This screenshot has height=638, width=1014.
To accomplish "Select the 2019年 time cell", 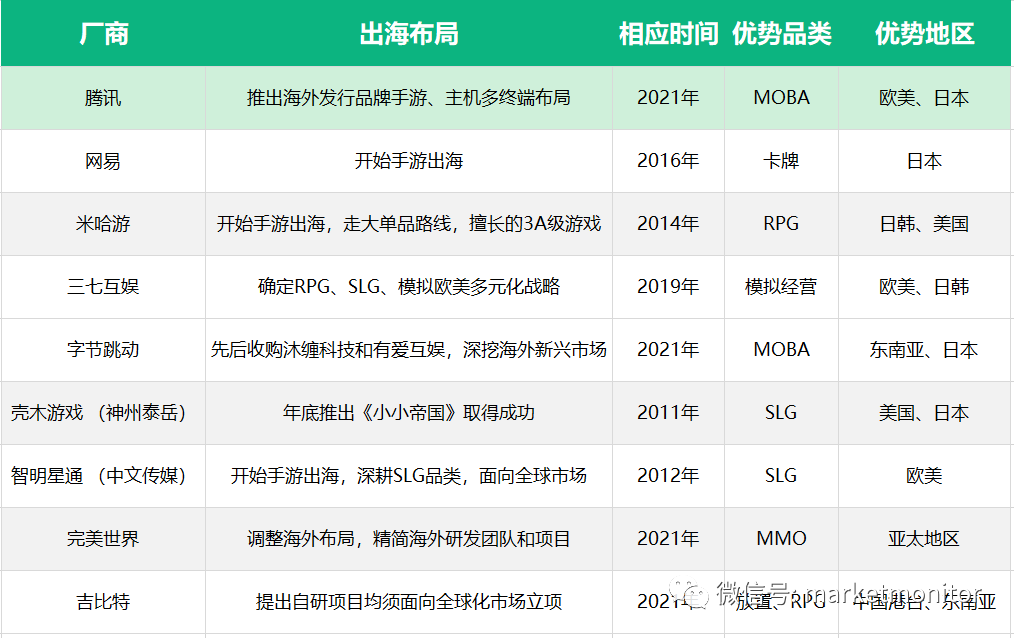I will pyautogui.click(x=668, y=286).
